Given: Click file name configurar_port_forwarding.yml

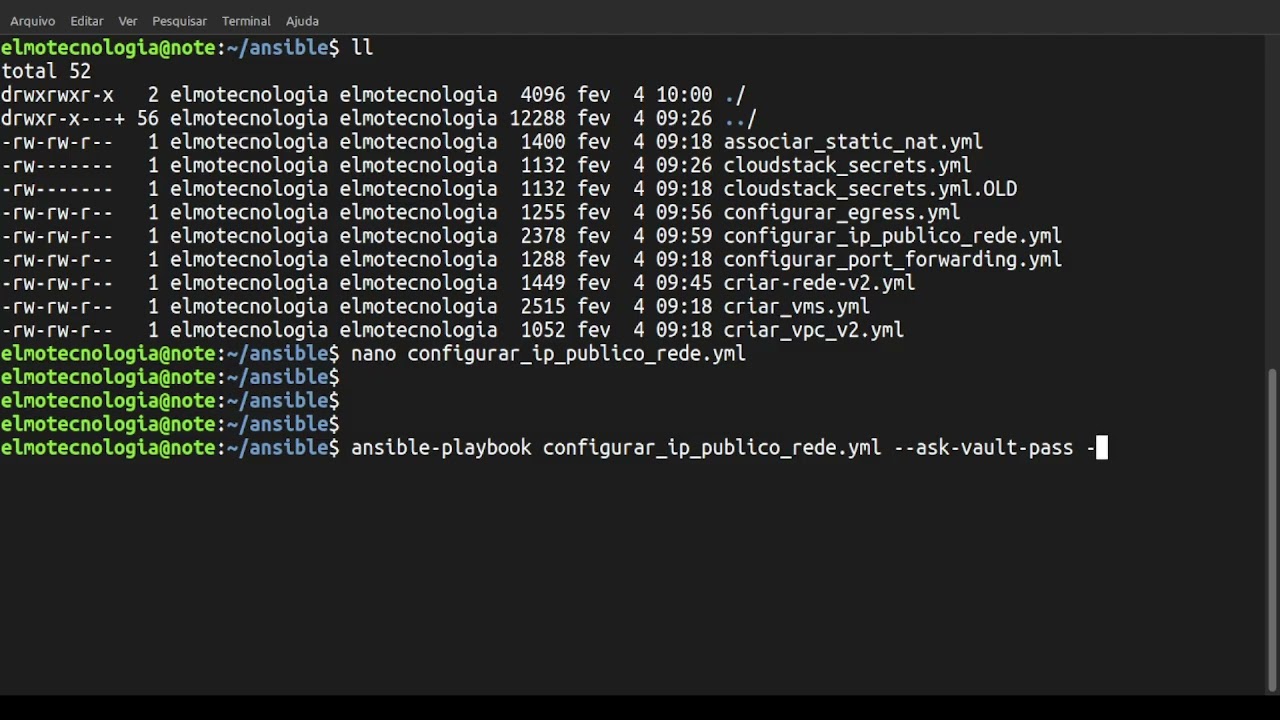Looking at the screenshot, I should pyautogui.click(x=893, y=259).
